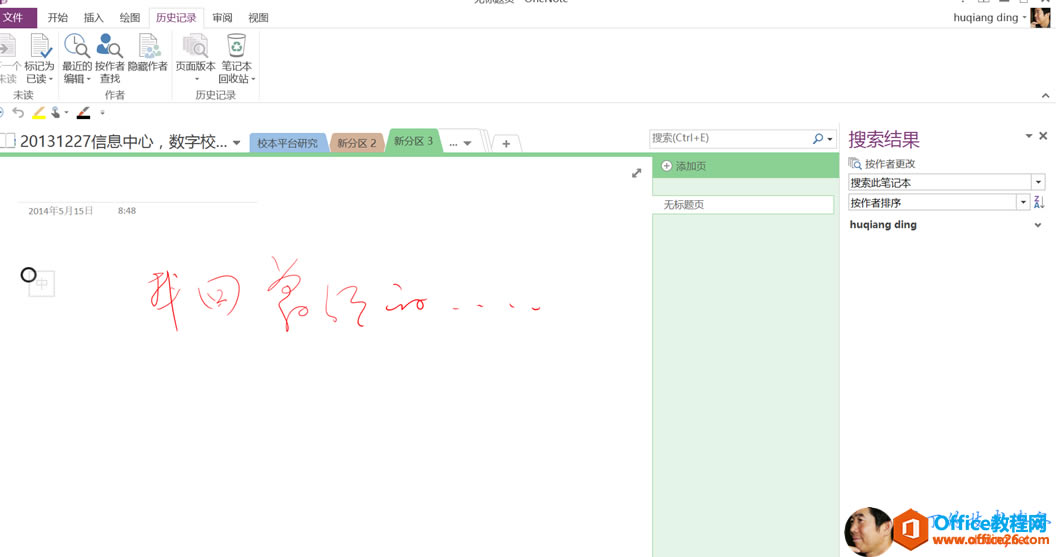Click the page date 2014年5月15日

coord(61,211)
